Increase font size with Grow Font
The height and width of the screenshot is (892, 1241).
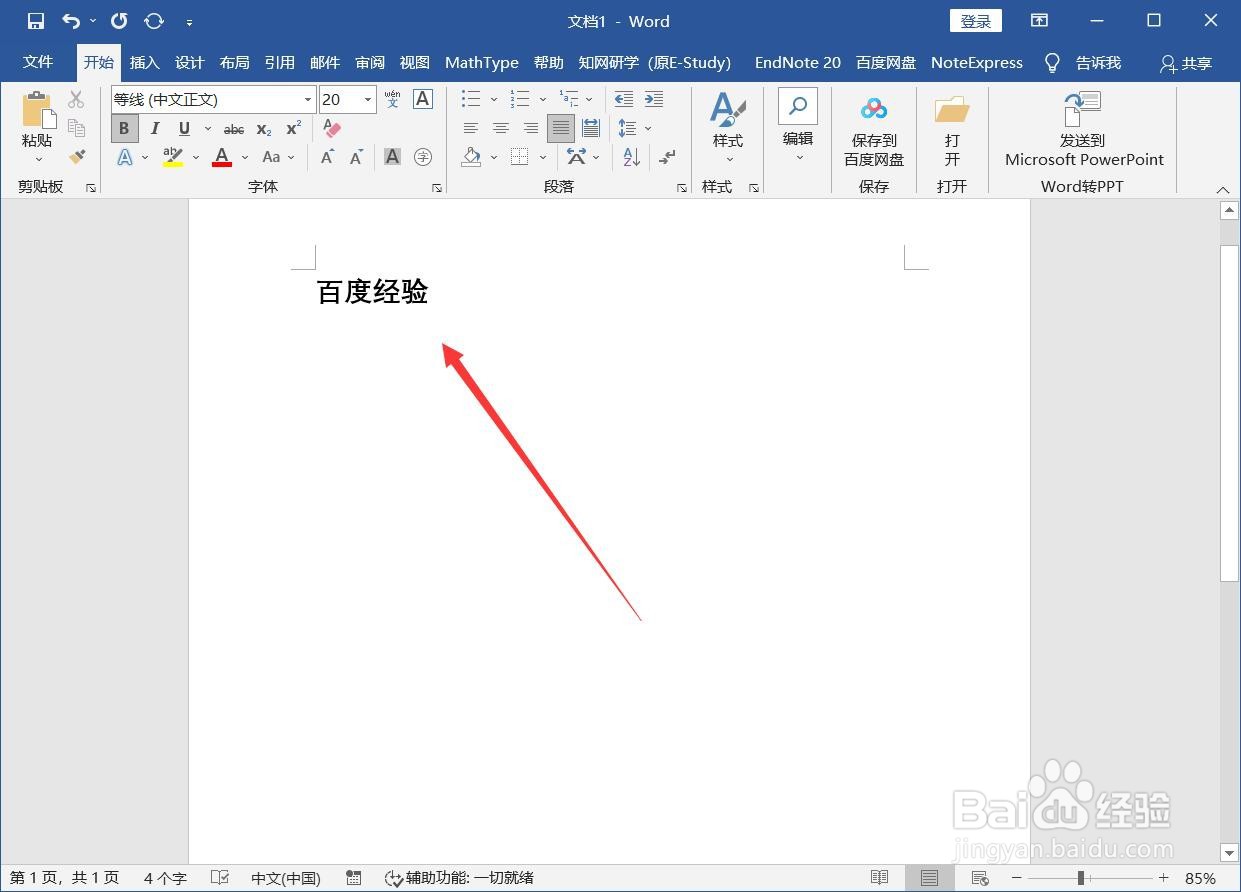click(x=327, y=157)
